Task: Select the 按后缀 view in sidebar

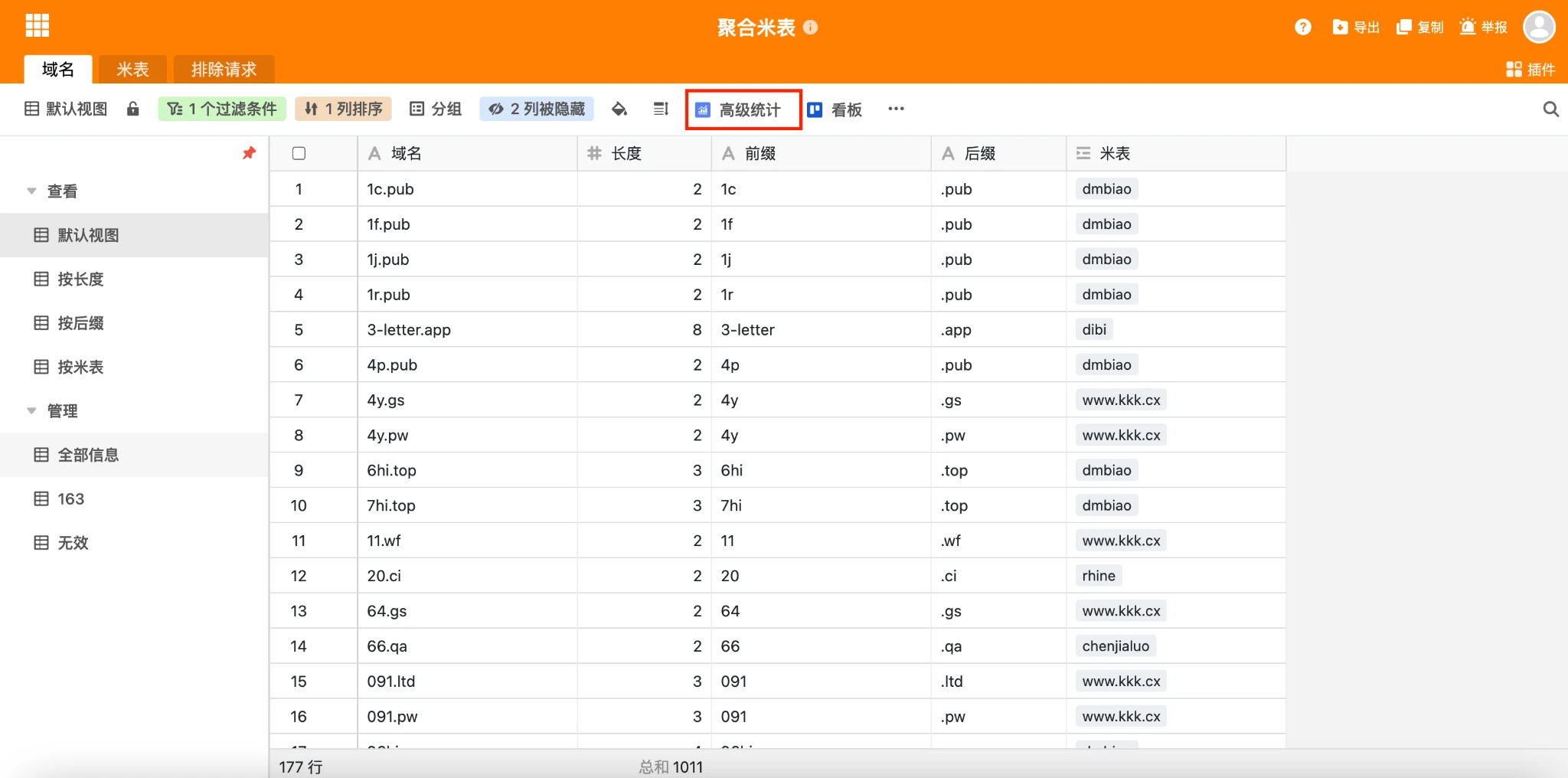Action: [80, 323]
